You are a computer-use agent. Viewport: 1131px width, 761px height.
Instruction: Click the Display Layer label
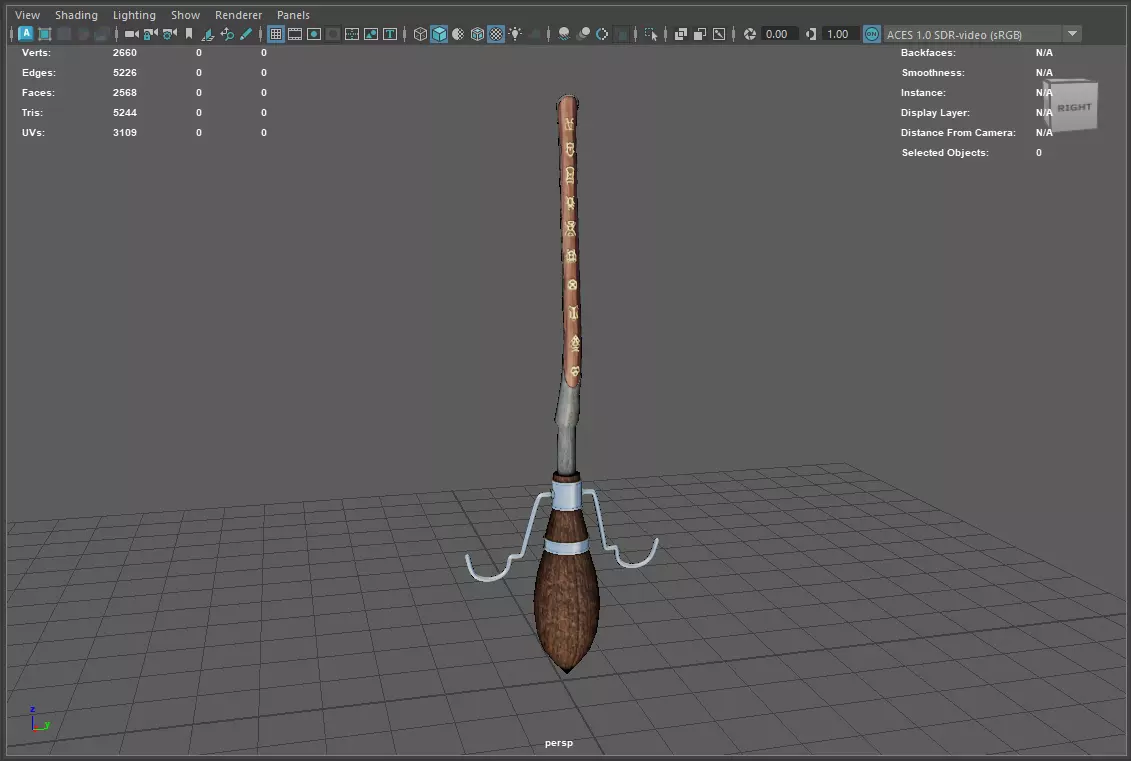click(x=935, y=113)
